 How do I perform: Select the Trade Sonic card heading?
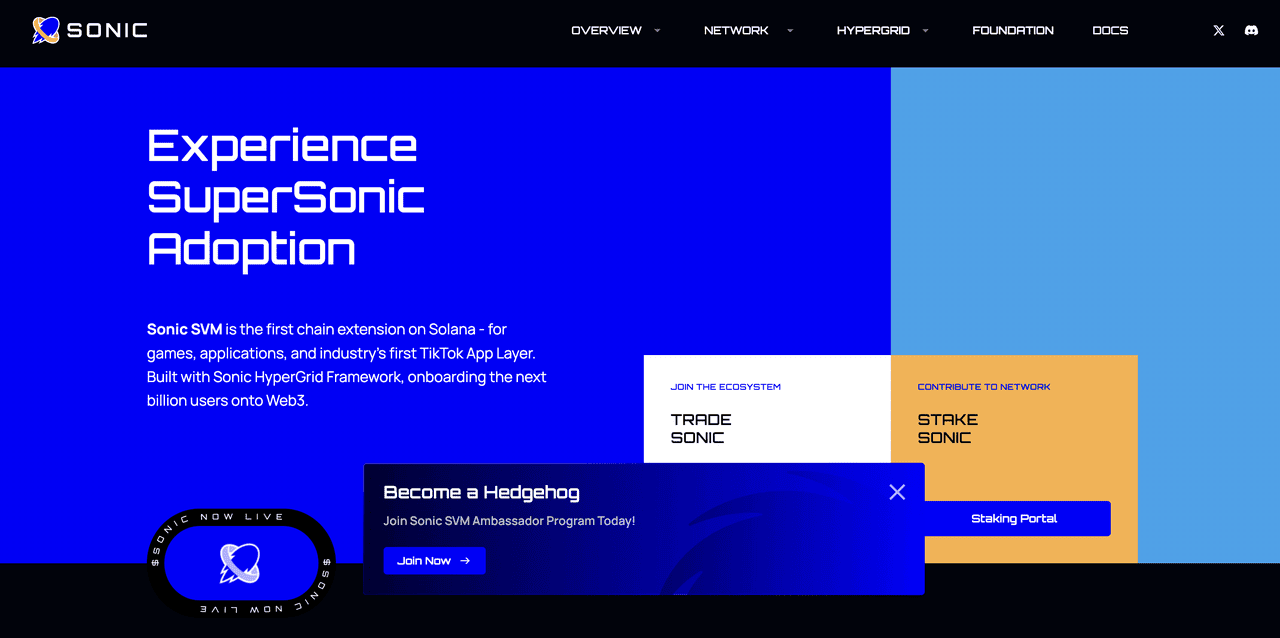pyautogui.click(x=701, y=428)
